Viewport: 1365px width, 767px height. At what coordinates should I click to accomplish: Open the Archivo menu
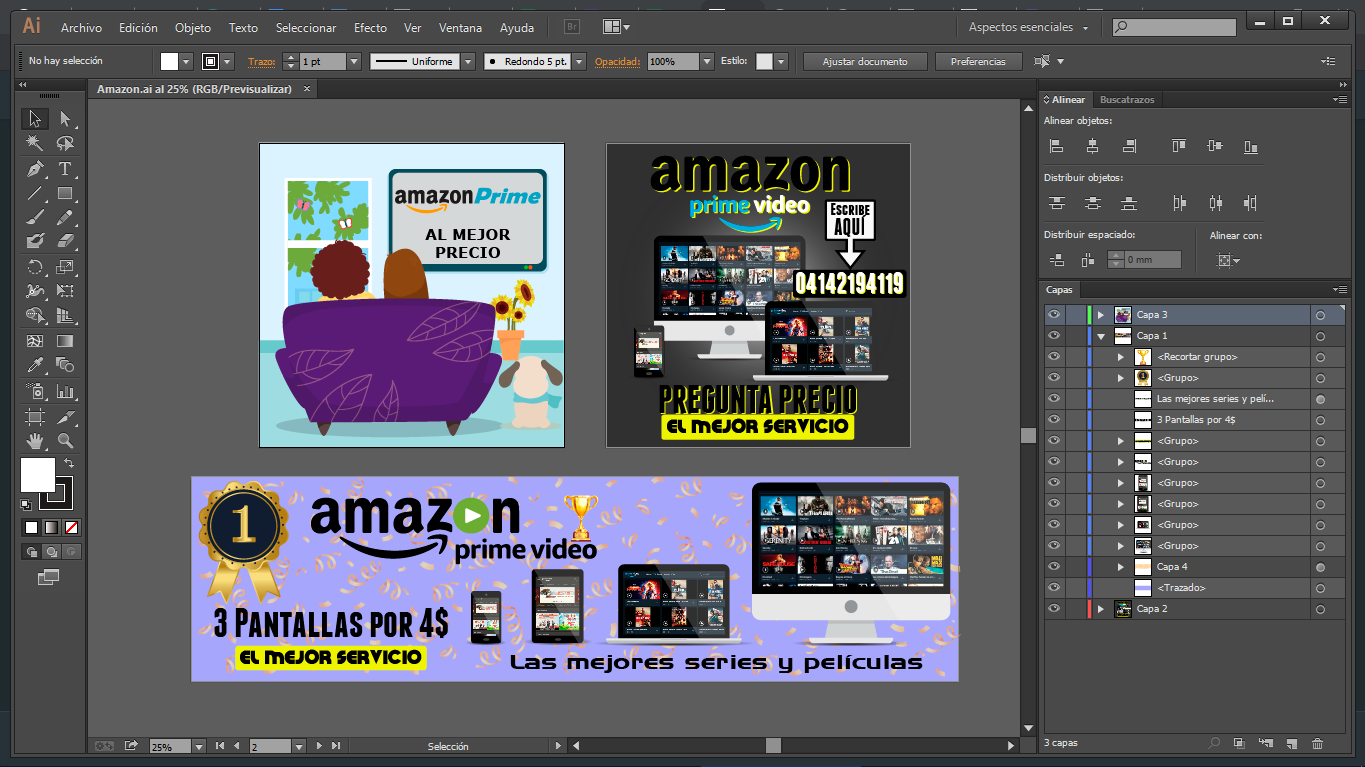pos(81,27)
